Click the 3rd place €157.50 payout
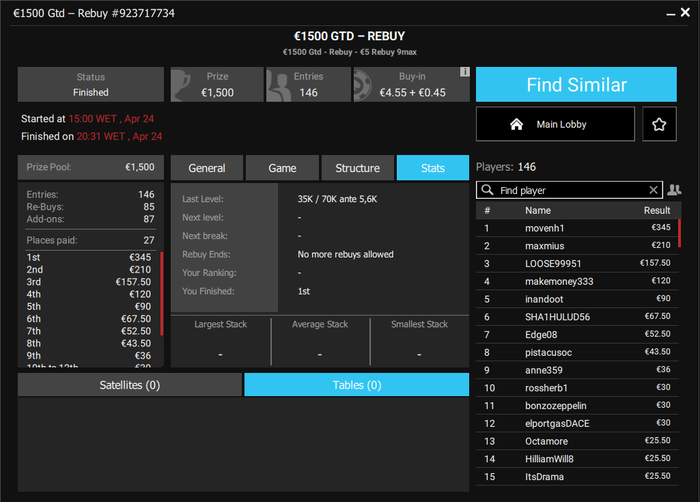Screen dimensions: 700x502 pyautogui.click(x=89, y=282)
